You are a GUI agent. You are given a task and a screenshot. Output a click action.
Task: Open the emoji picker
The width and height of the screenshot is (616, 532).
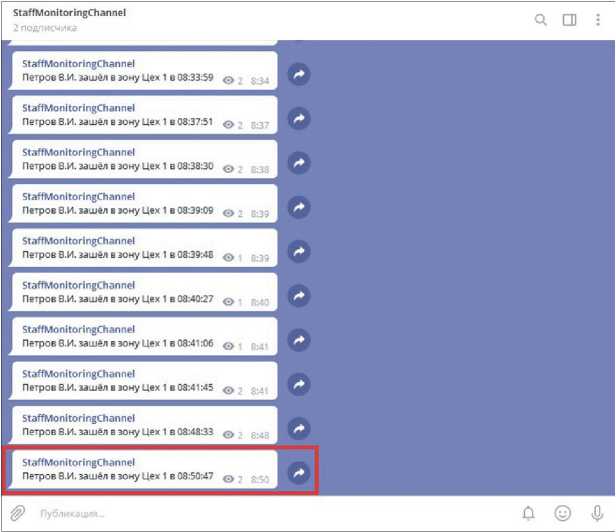[563, 513]
